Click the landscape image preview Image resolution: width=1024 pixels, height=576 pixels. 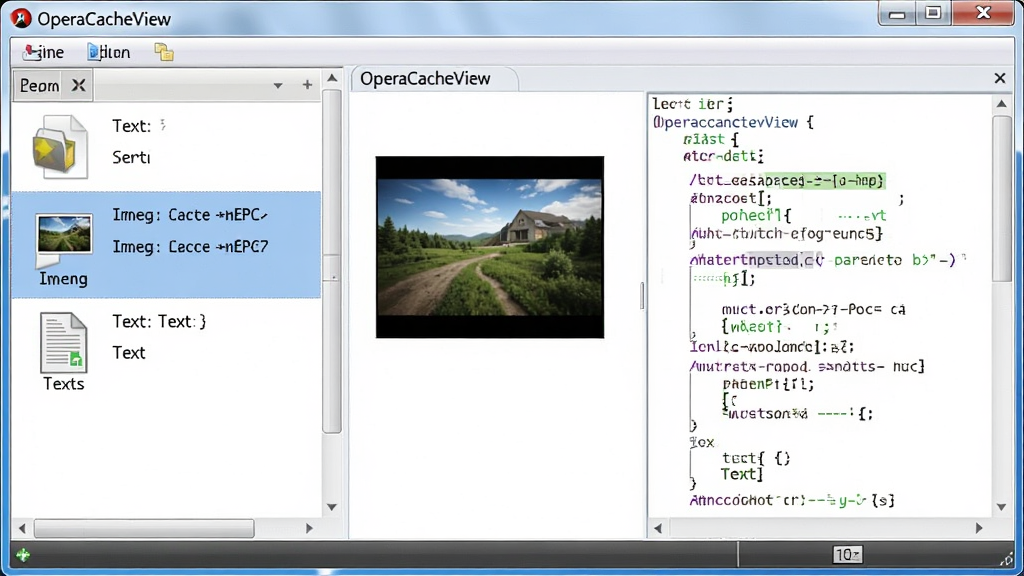[490, 247]
